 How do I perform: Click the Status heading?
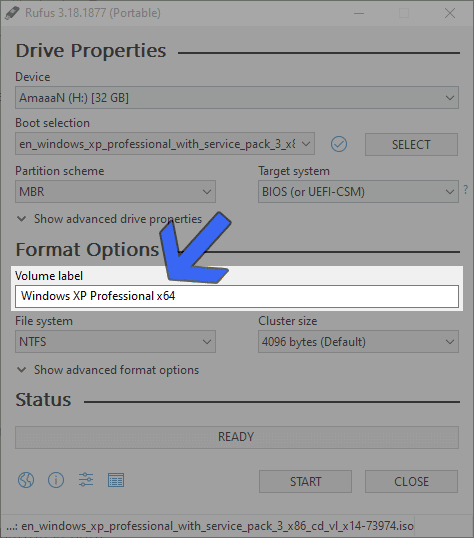point(43,400)
